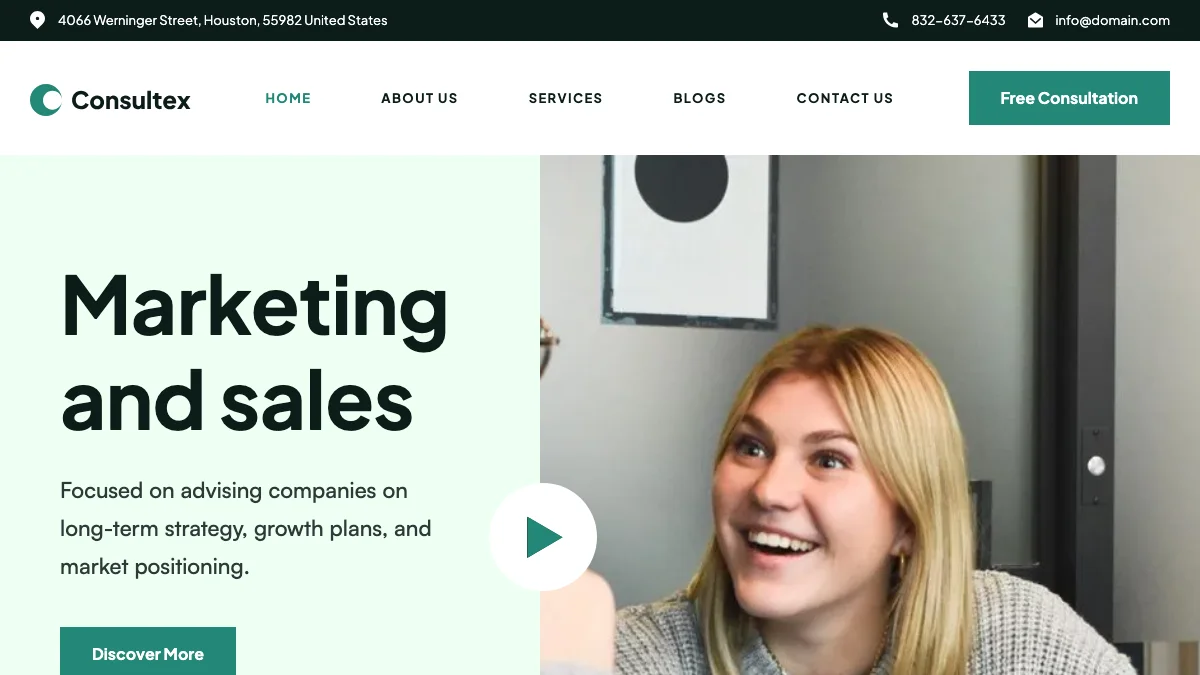Click the smiling woman hero photo
Viewport: 1200px width, 675px height.
click(x=870, y=415)
